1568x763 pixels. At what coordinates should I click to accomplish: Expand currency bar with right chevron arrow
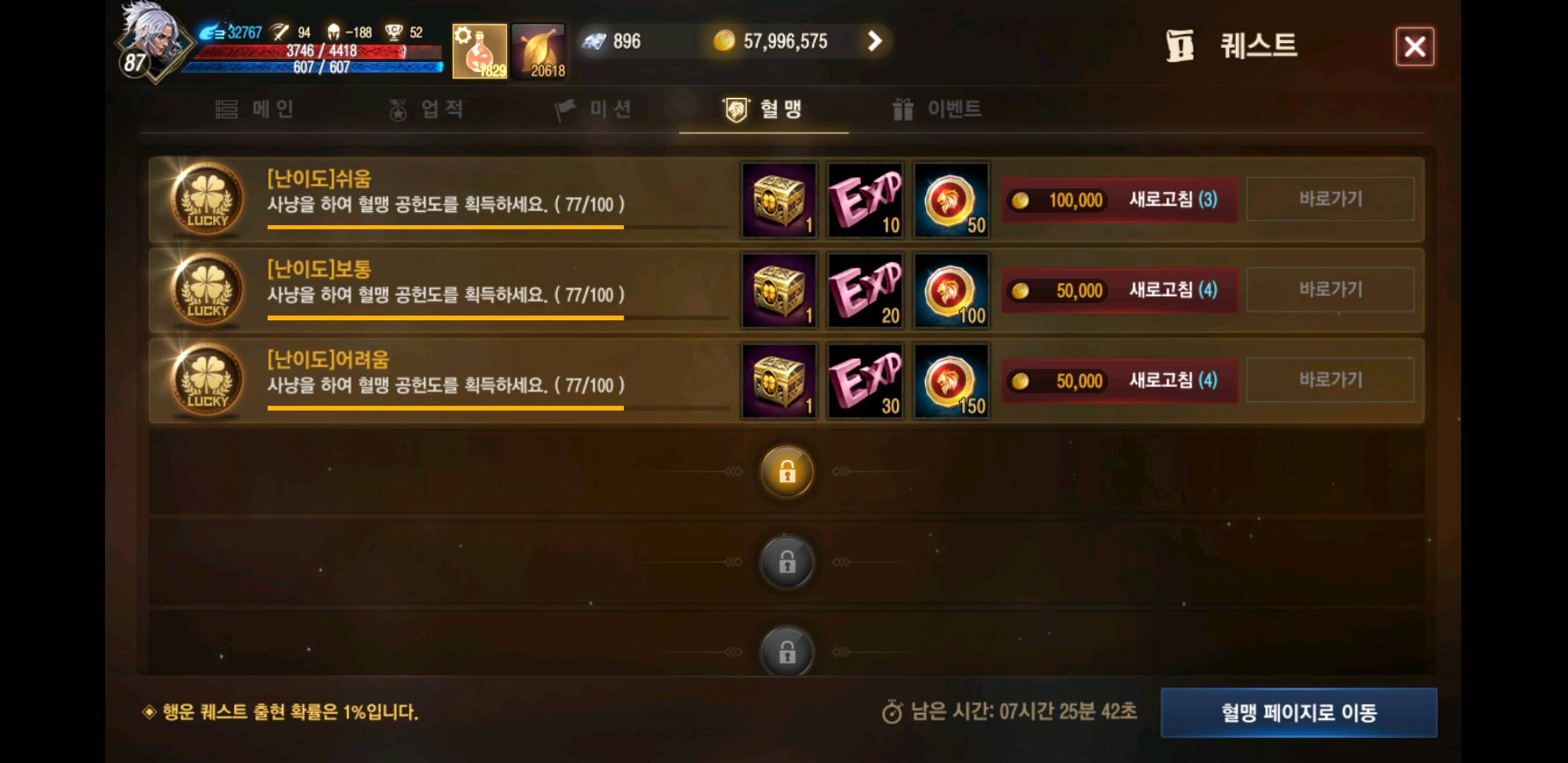[874, 41]
